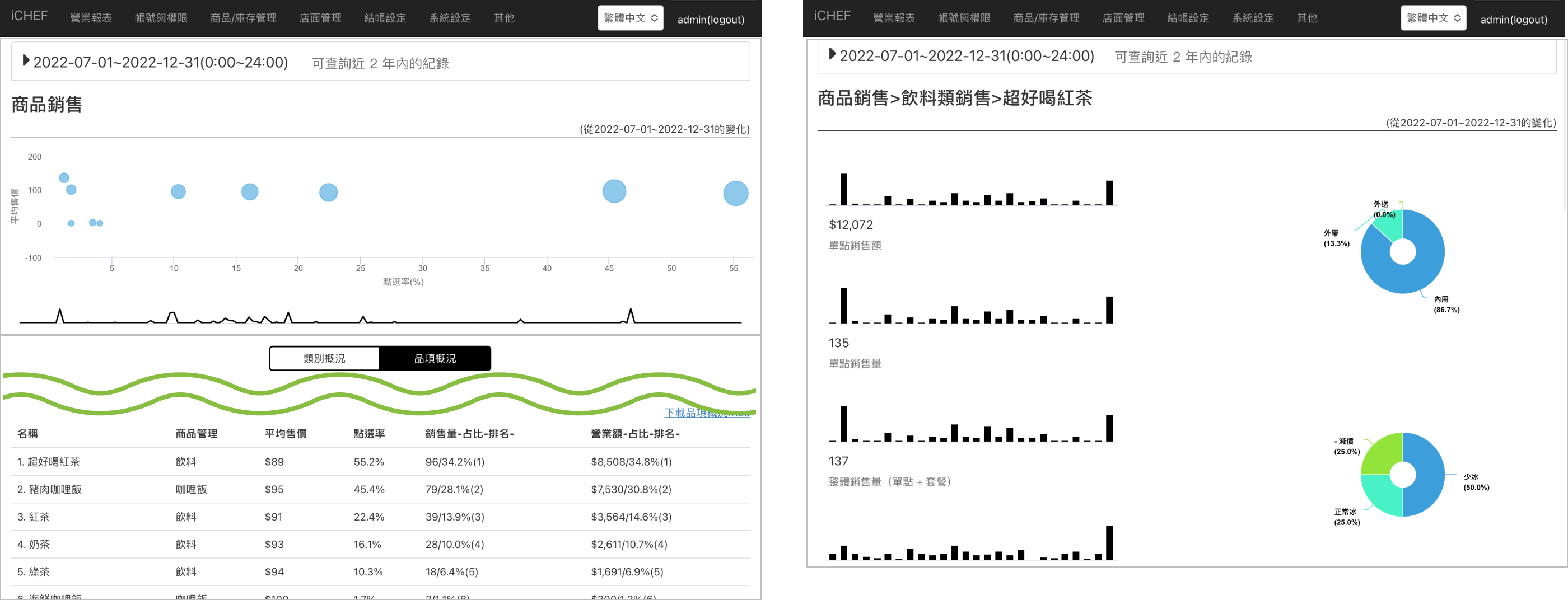This screenshot has width=1568, height=600.
Task: Open the 繁體中文 language dropdown in the right panel
Action: [1433, 18]
